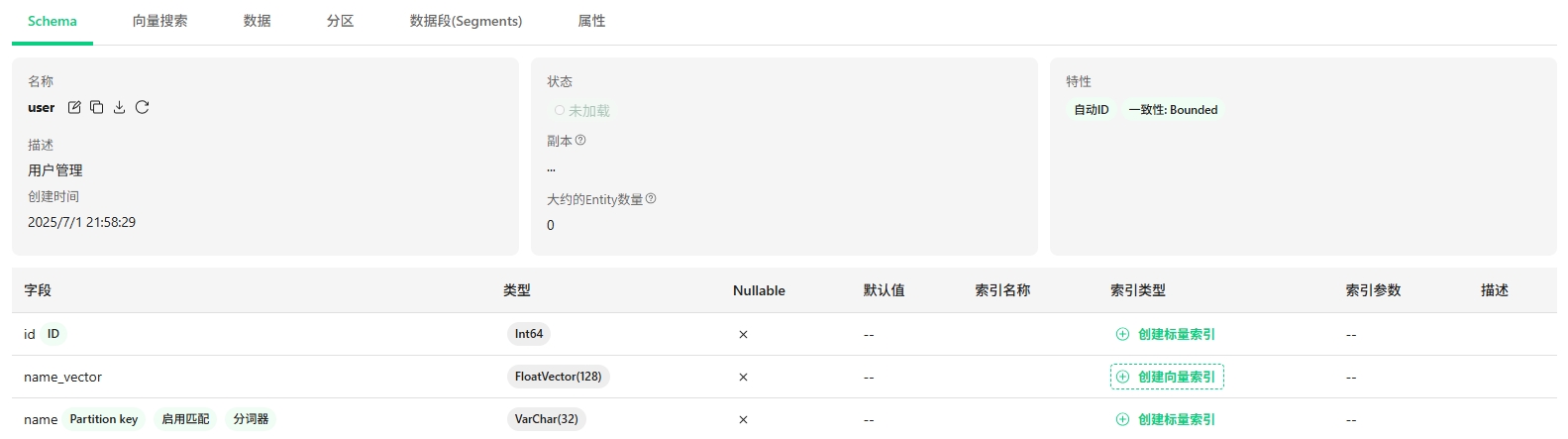Click the 一致性: Bounded chip
This screenshot has height=439, width=1568.
pos(1173,110)
